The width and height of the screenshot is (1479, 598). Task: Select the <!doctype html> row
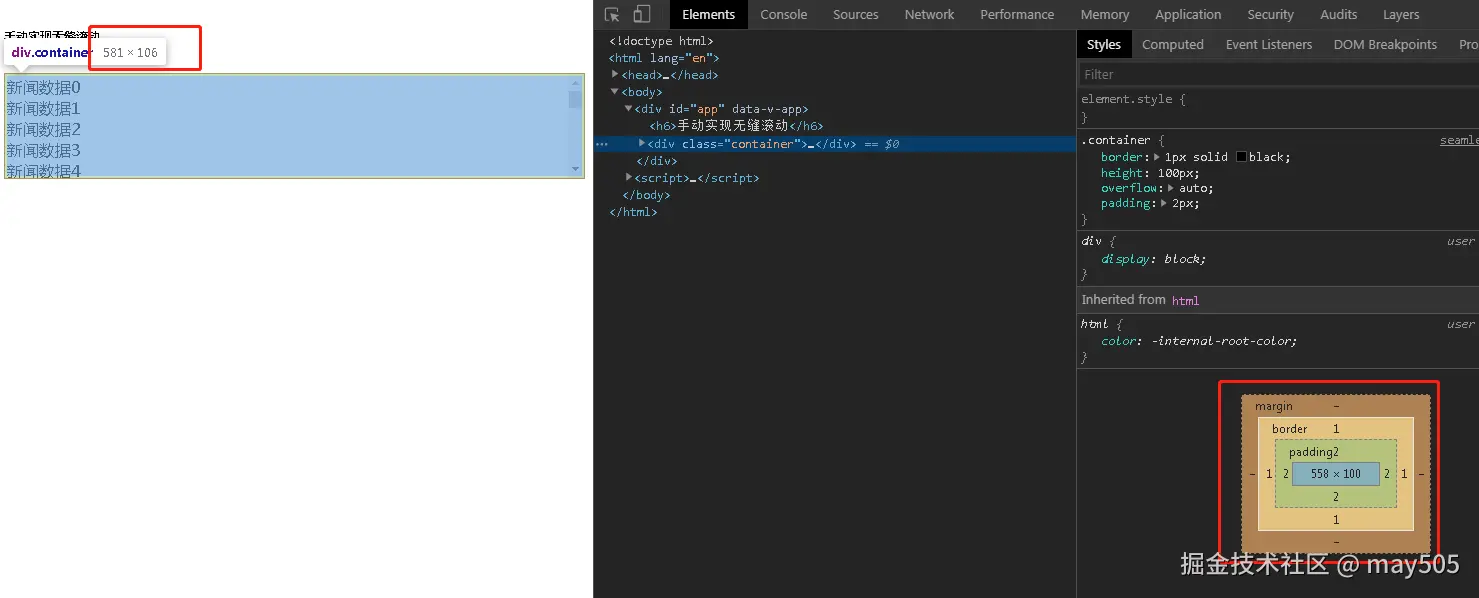[x=661, y=40]
